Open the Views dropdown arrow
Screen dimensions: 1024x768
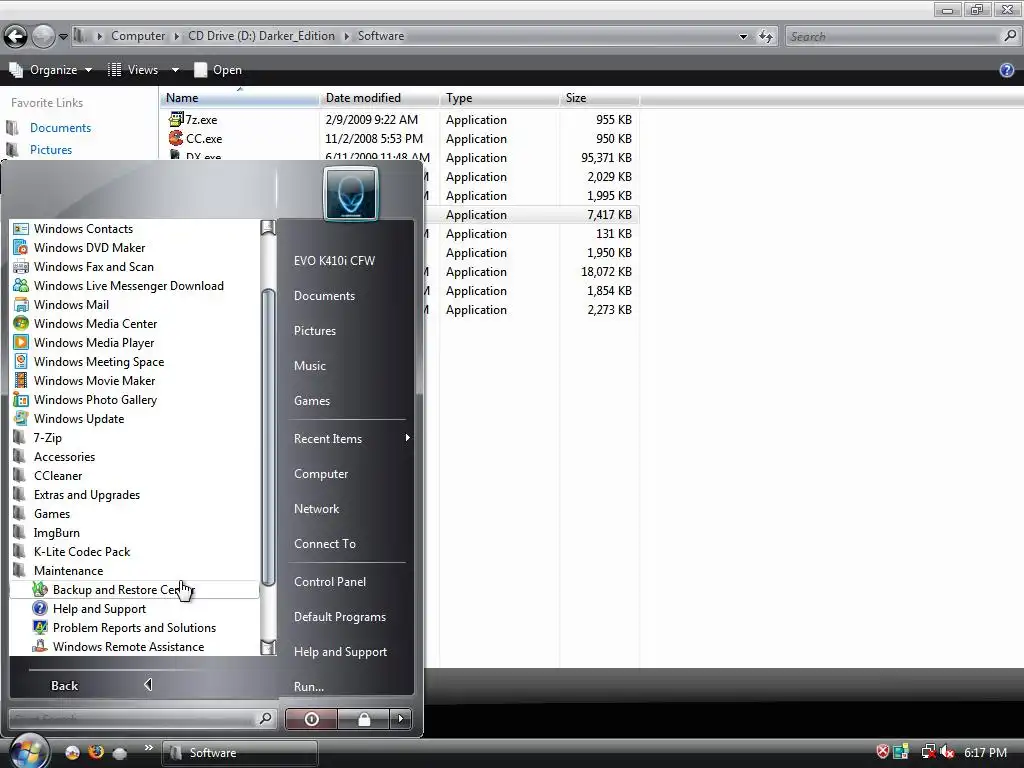click(175, 70)
